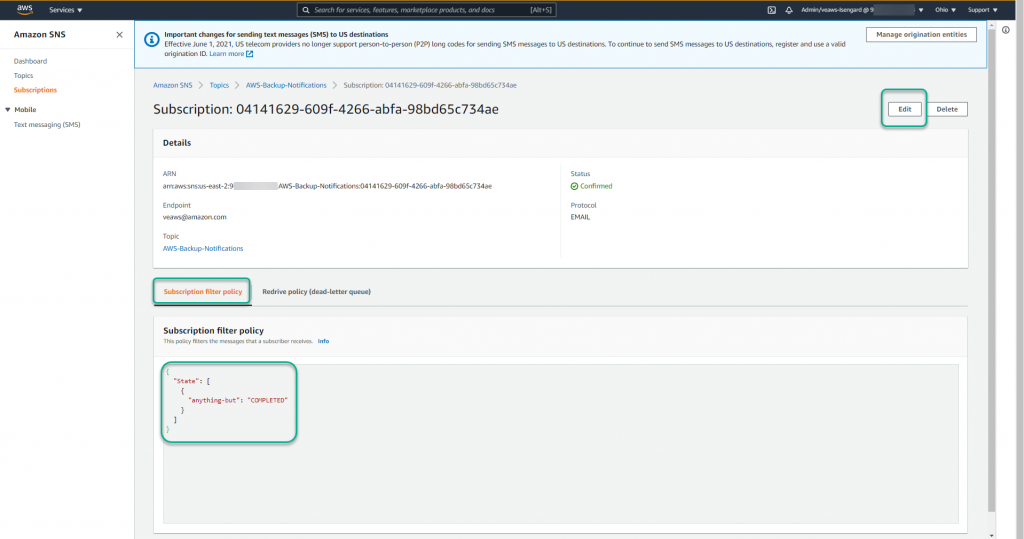
Task: Switch to Redrive policy (dead-letter queue) tab
Action: tap(316, 291)
